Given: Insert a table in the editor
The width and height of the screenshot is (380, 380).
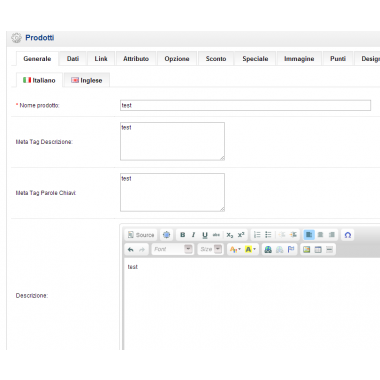Looking at the screenshot, I should point(318,249).
